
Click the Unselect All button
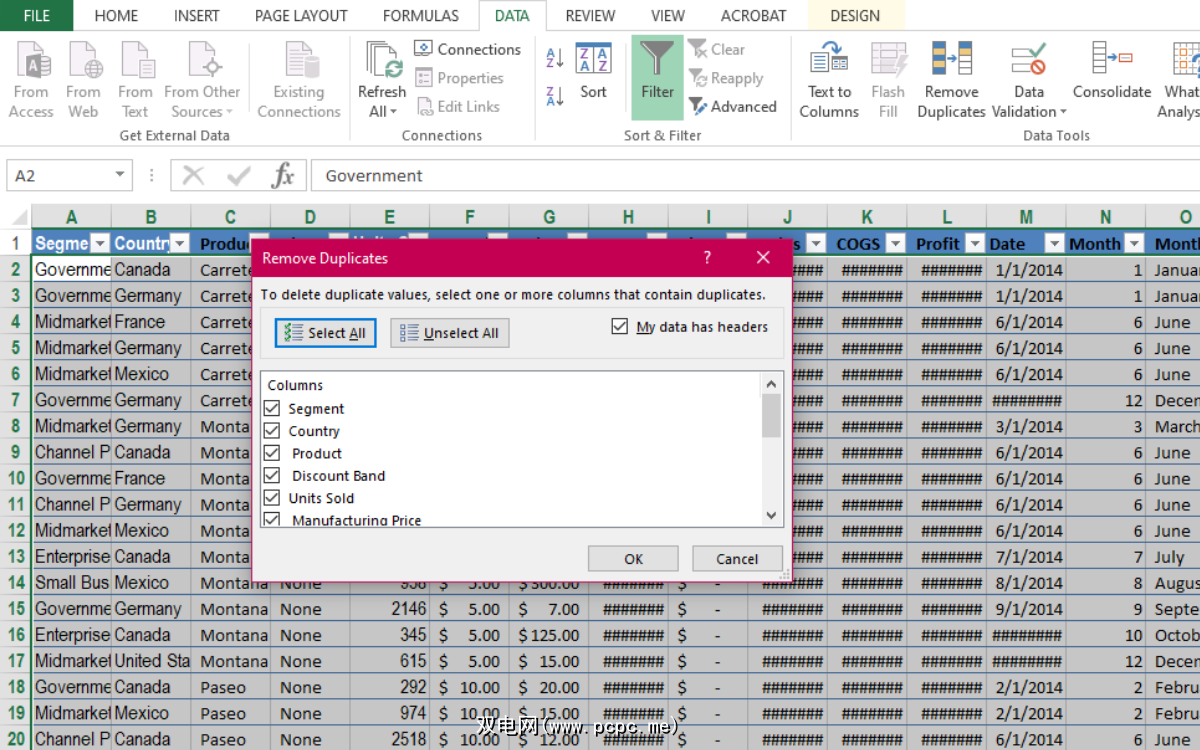(x=449, y=333)
